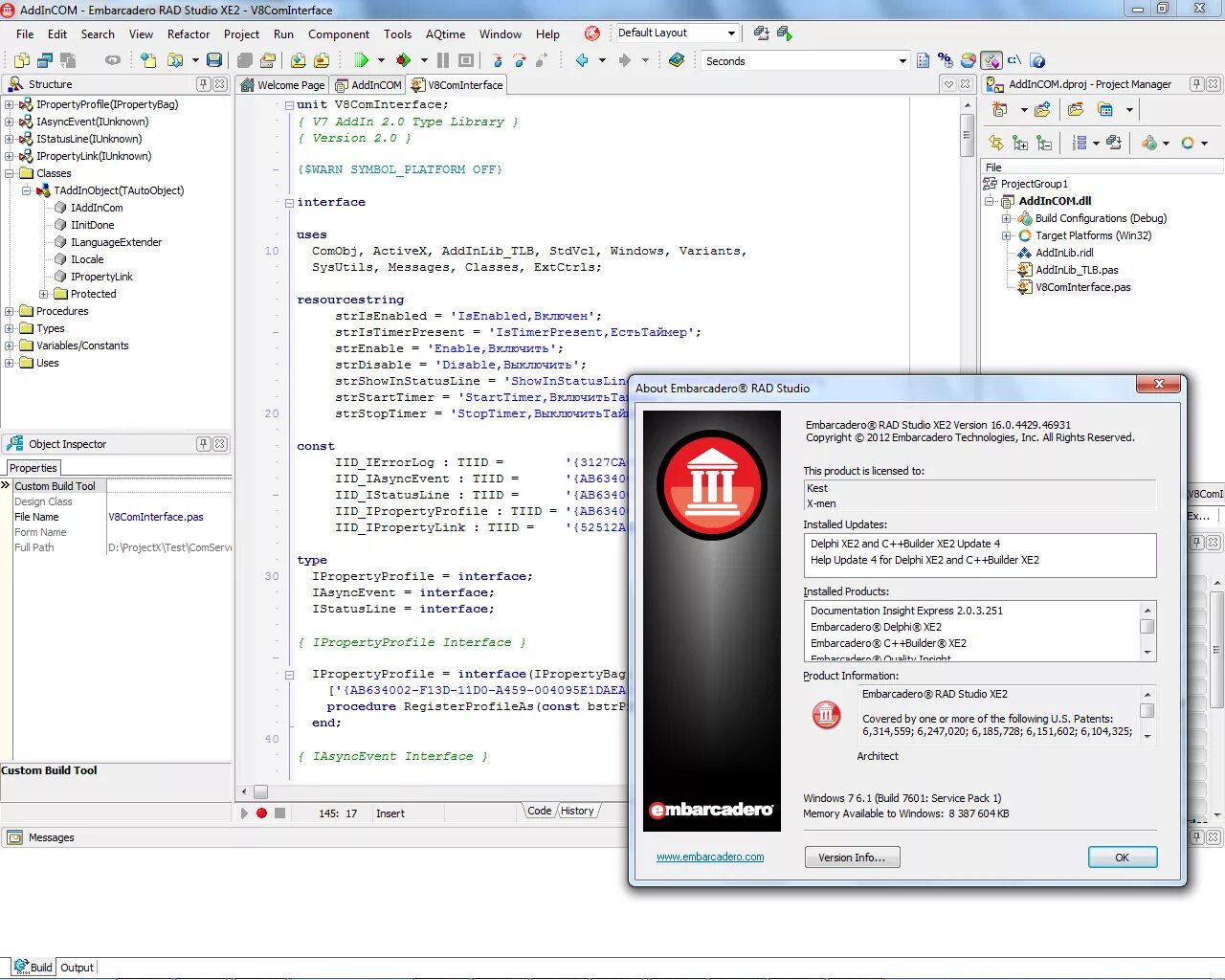Click the back navigation blue arrow icon
Screen dimensions: 1225x980
[582, 60]
